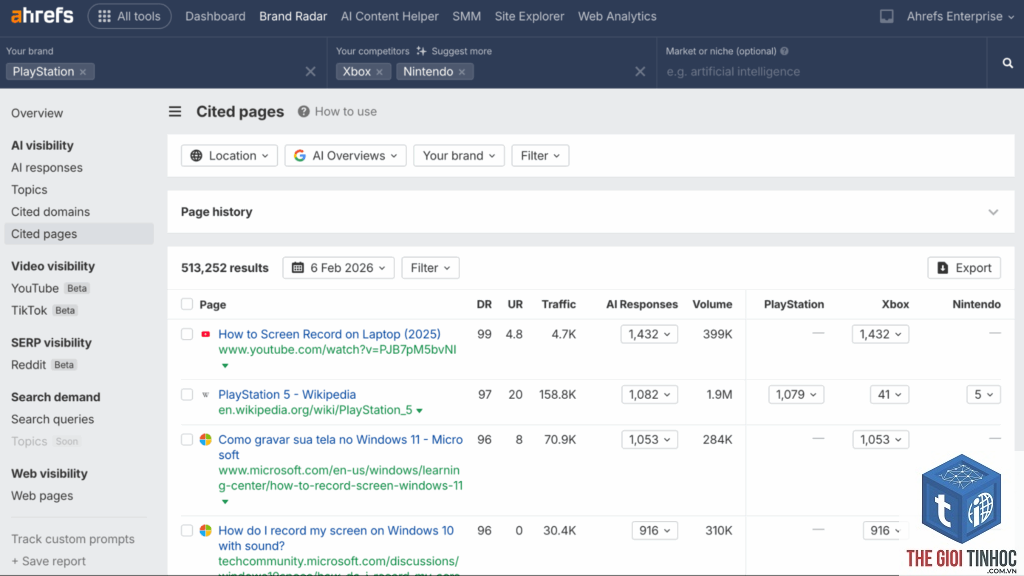This screenshot has height=576, width=1024.
Task: Select the Como gravar sua tela row checkbox
Action: tap(187, 440)
